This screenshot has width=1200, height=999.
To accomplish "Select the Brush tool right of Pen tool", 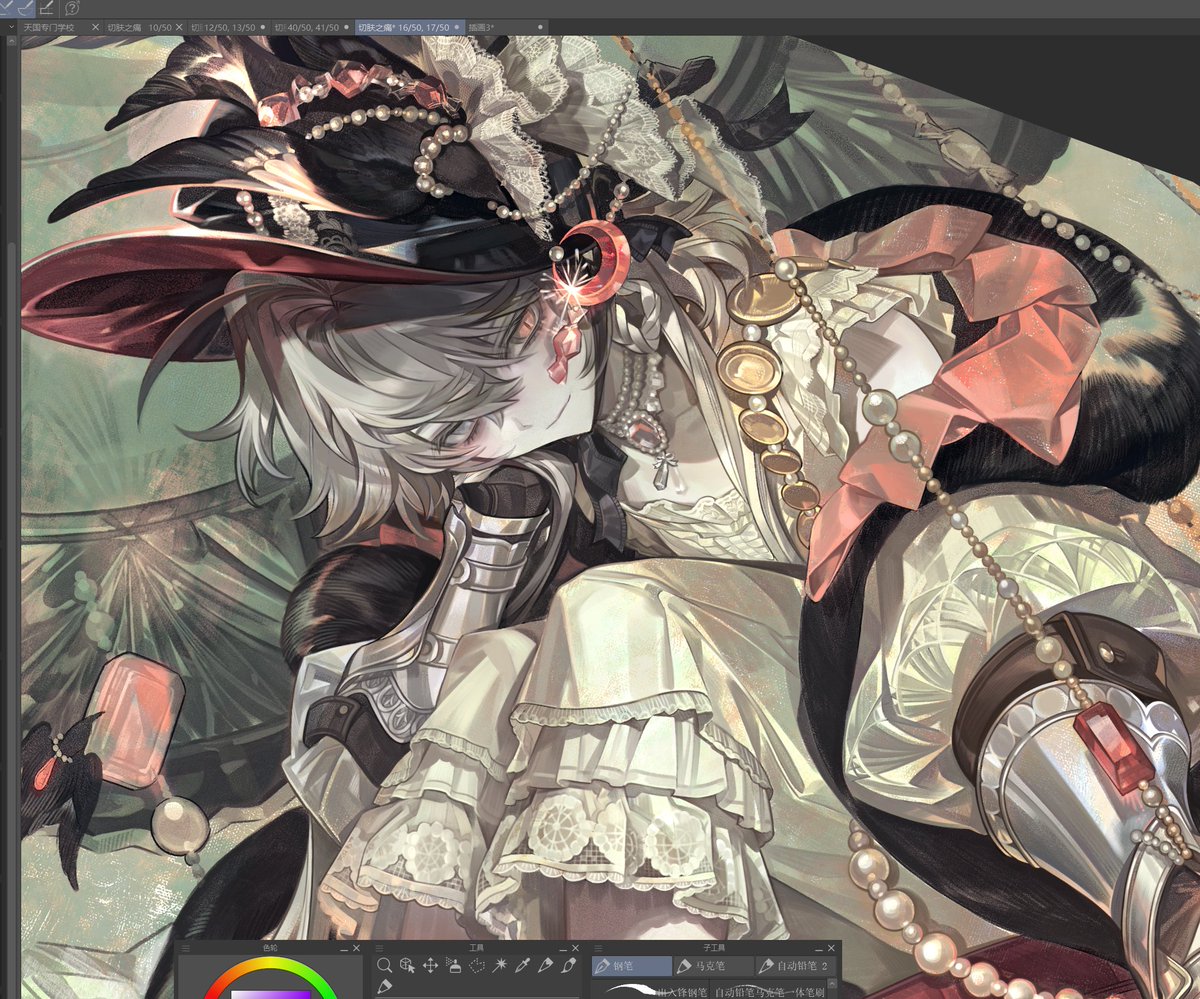I will (x=569, y=965).
